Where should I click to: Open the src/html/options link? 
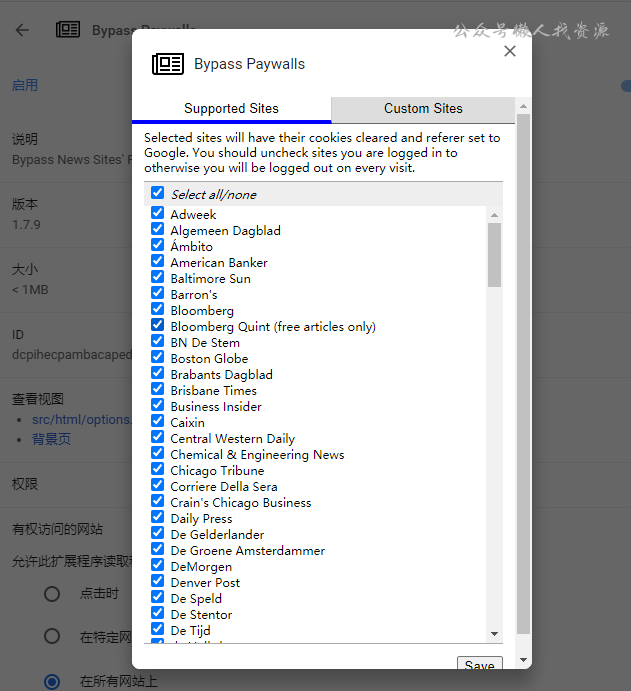(x=82, y=420)
